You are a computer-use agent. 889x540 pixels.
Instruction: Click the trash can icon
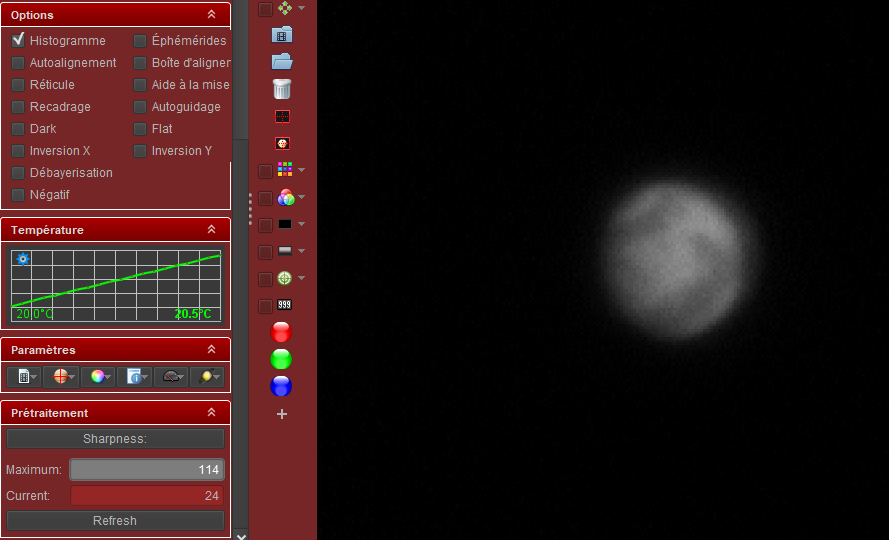(282, 89)
